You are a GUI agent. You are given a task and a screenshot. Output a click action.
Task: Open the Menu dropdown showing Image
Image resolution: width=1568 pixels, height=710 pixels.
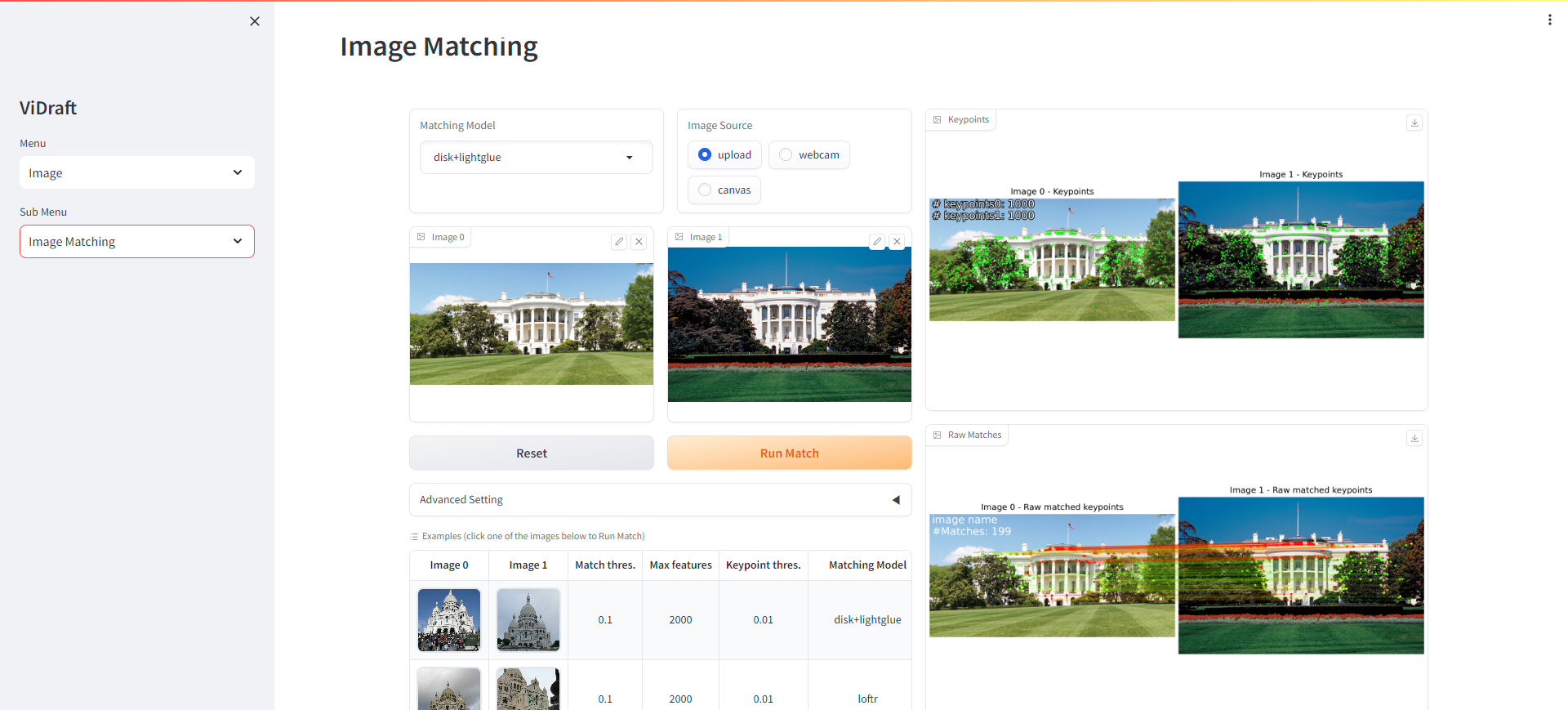136,172
